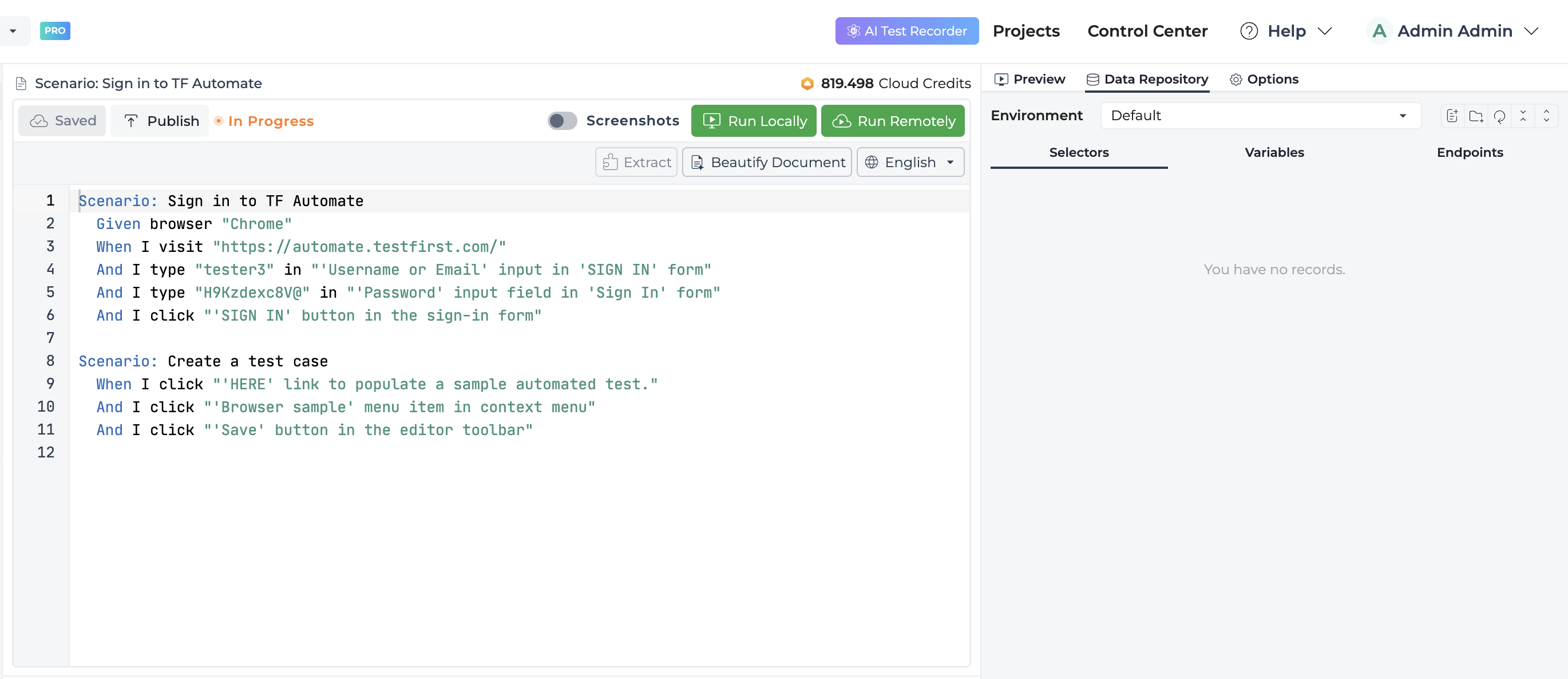Switch to the Endpoints sub-tab
Image resolution: width=1568 pixels, height=679 pixels.
coord(1470,152)
